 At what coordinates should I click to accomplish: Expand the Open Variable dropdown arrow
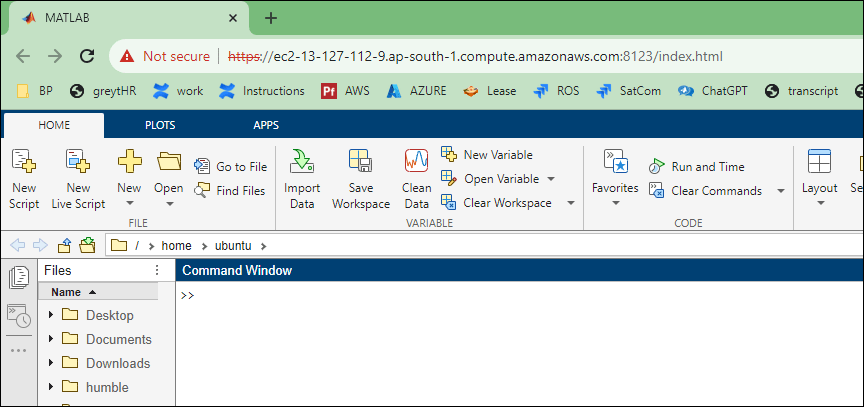tap(551, 179)
